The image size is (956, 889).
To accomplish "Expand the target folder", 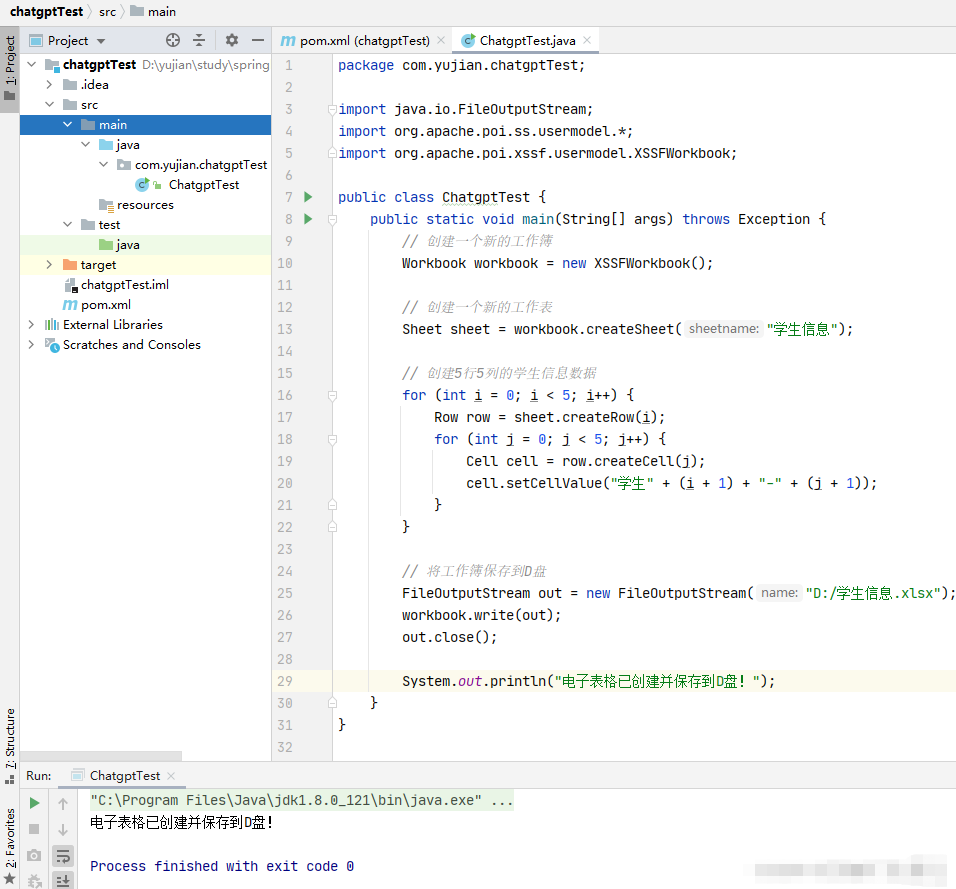I will pos(49,265).
